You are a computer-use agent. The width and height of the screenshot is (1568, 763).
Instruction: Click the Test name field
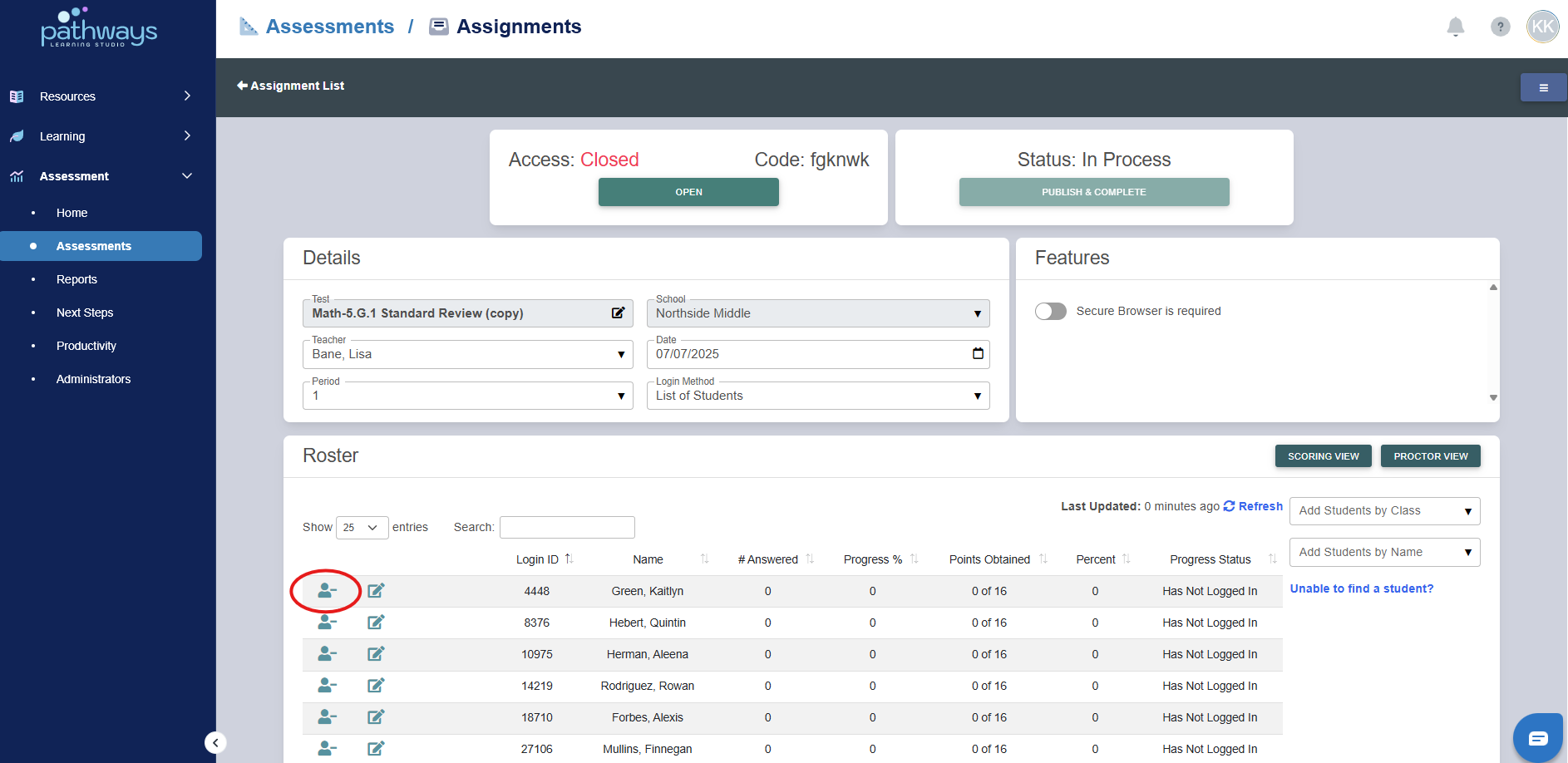click(x=468, y=313)
